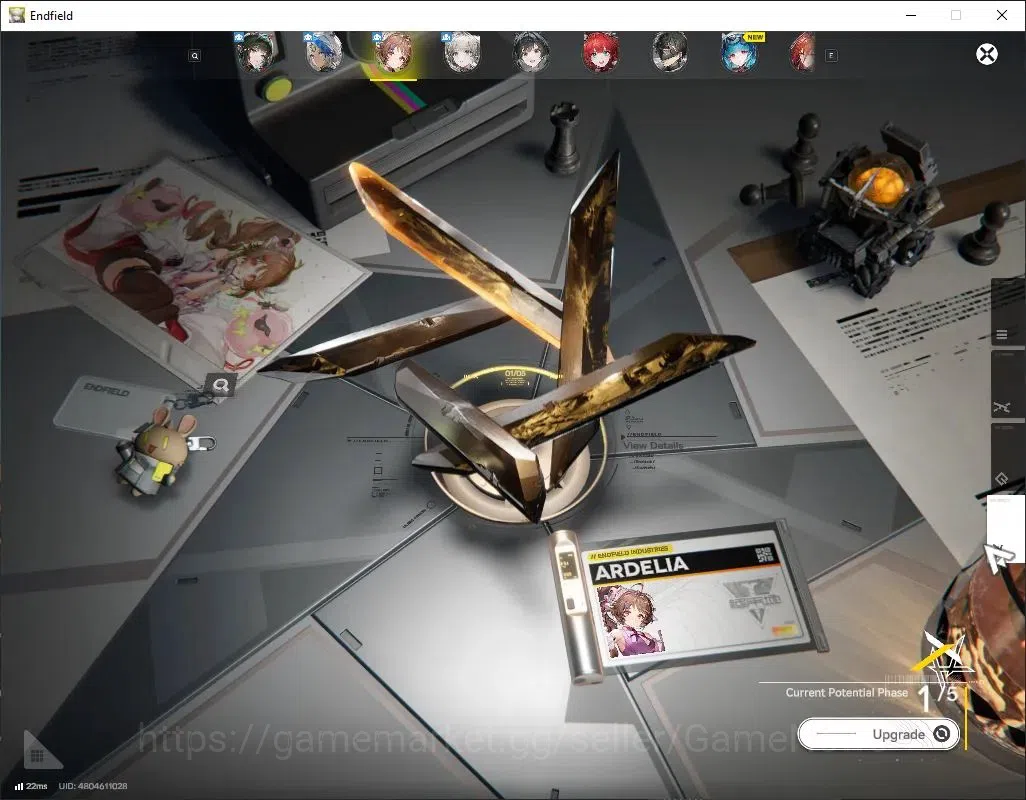Click the E key icon right of portraits
Screen dimensions: 1026x800
[831, 56]
